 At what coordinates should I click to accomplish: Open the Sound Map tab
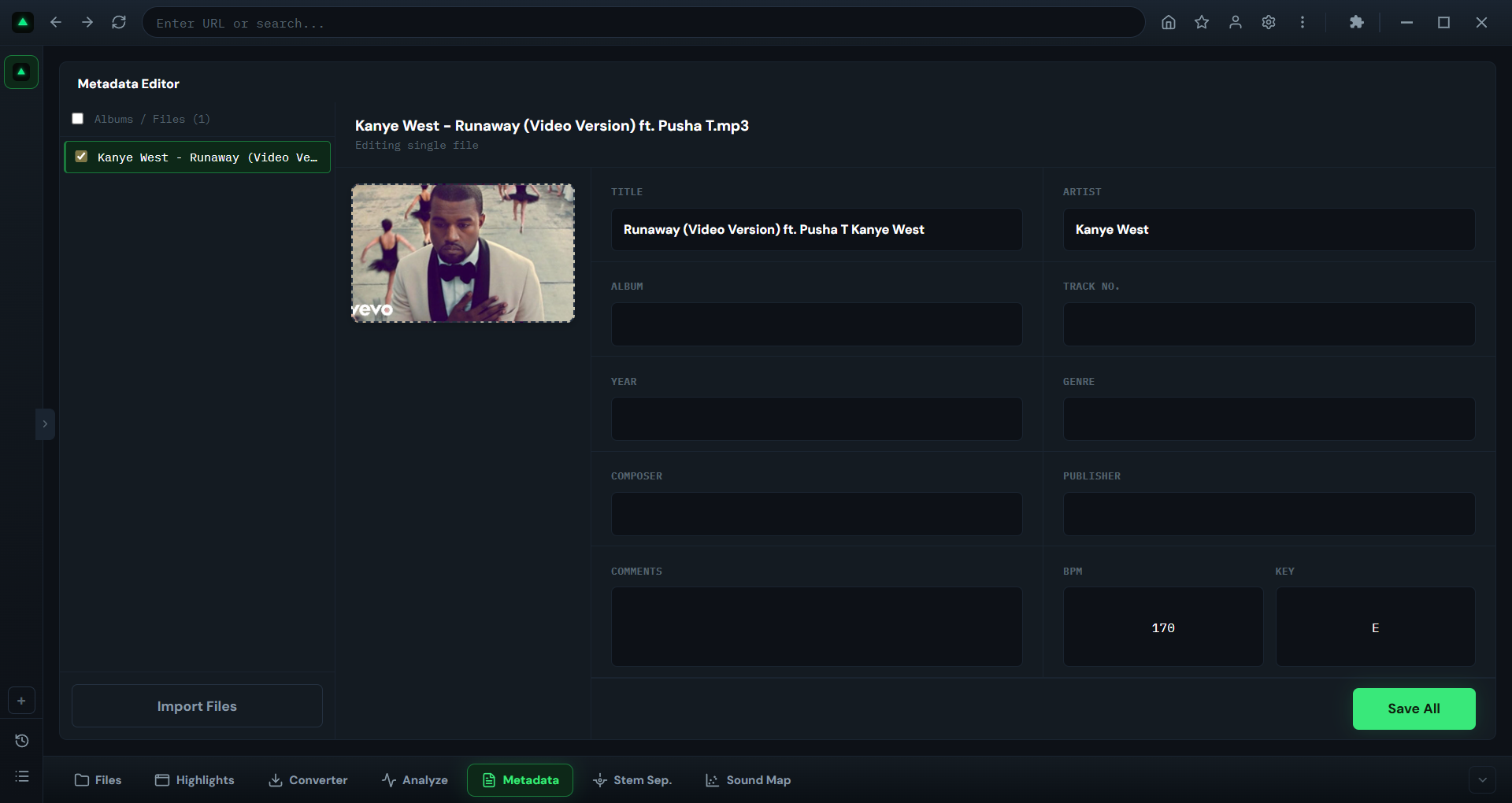[748, 780]
